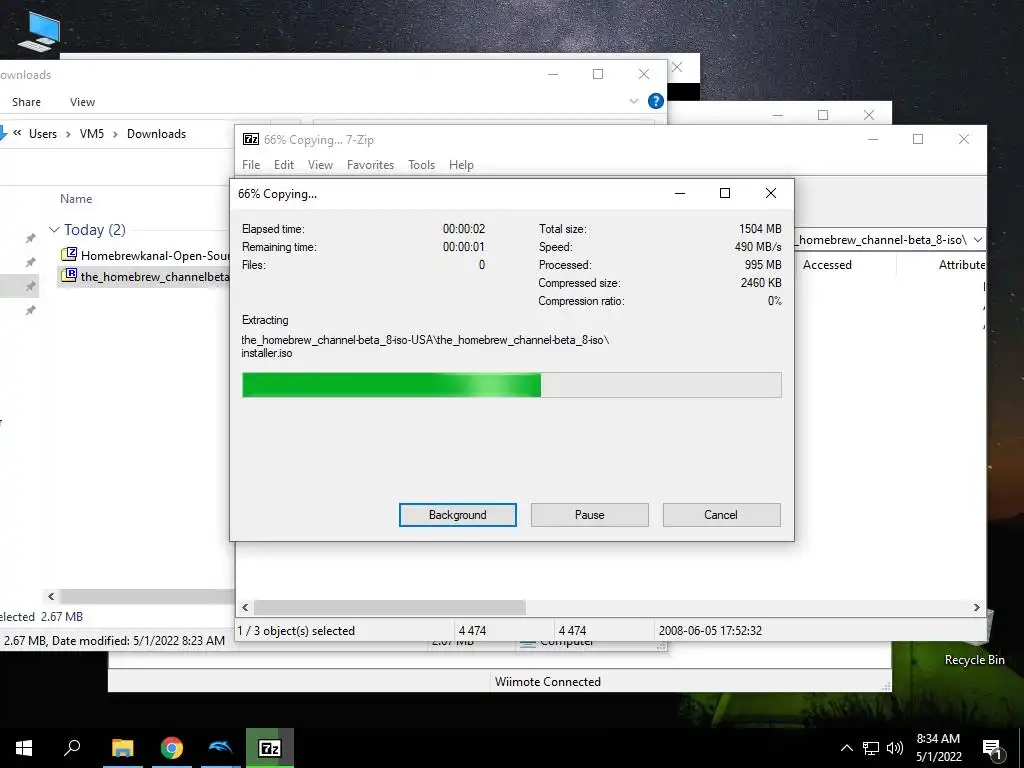Click the 7-Zip taskbar icon
Screen dimensions: 1024x768
270,748
